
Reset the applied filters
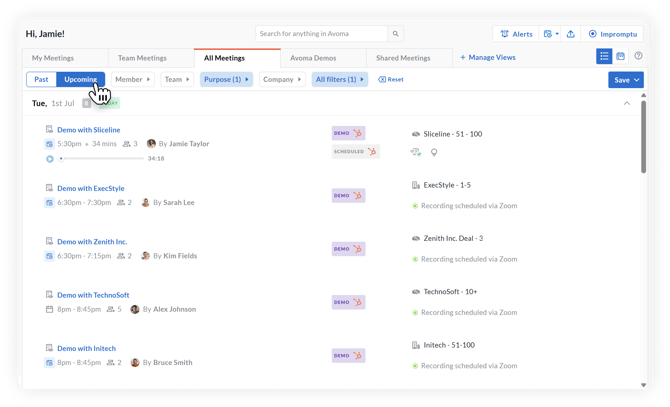tap(391, 79)
